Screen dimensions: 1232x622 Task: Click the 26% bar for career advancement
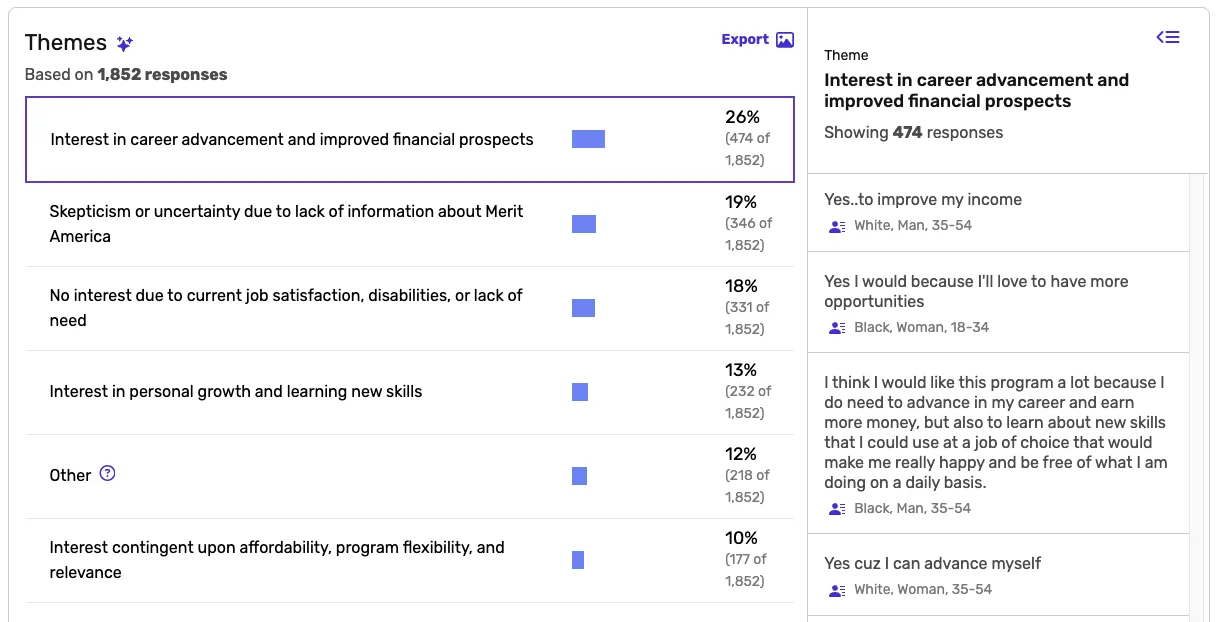588,139
